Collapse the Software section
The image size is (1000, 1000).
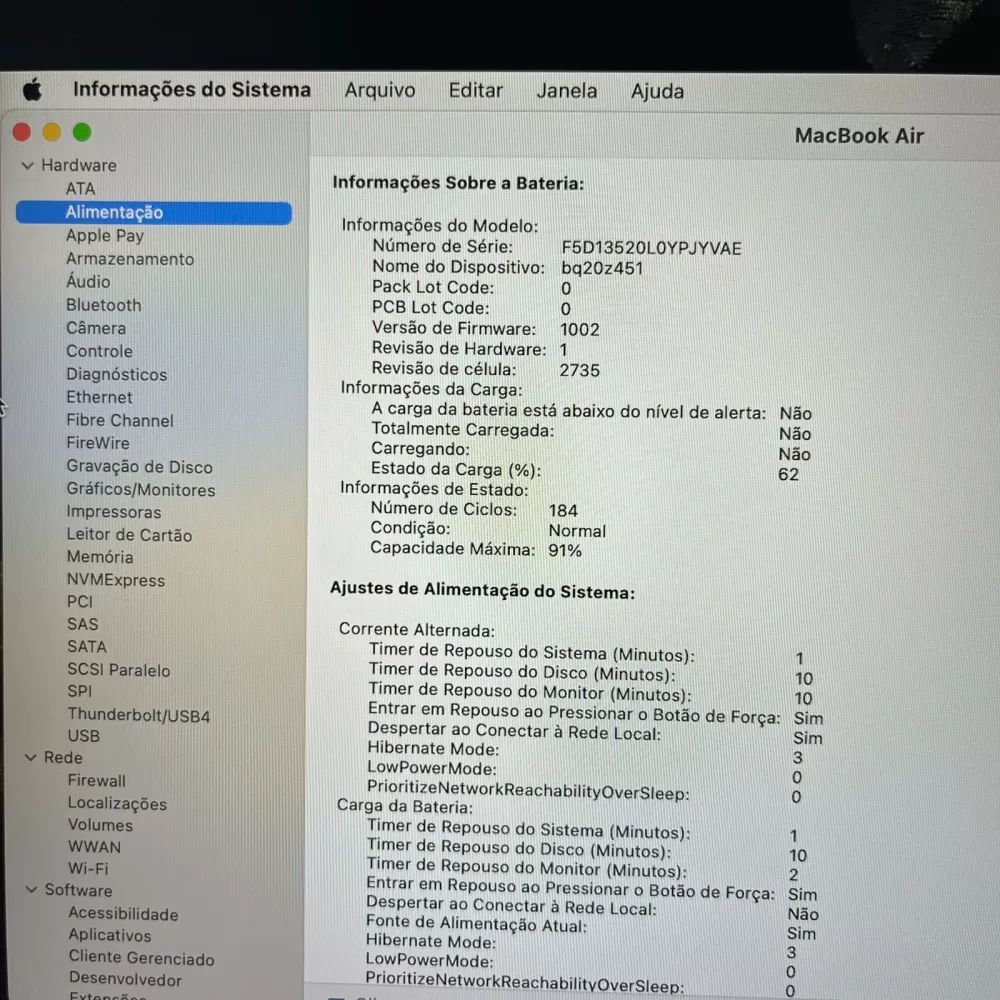[31, 890]
